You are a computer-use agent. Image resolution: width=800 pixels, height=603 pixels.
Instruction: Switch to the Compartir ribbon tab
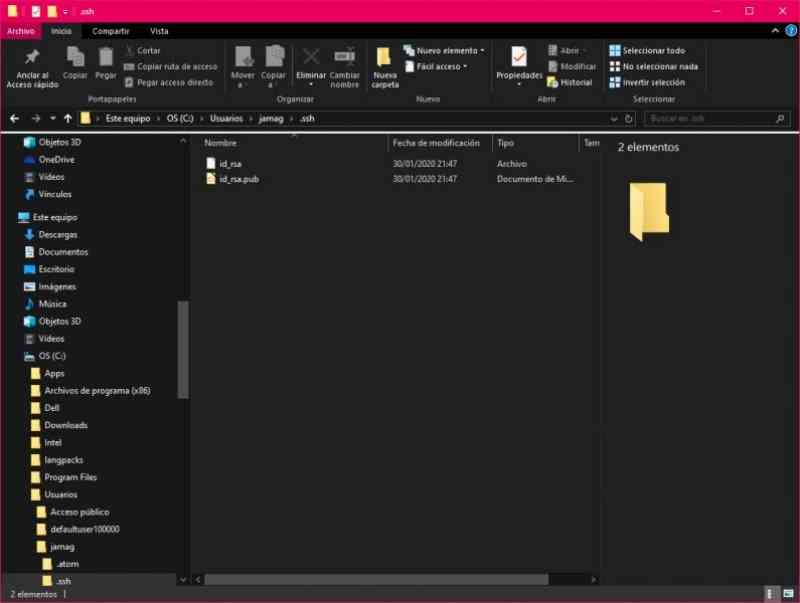110,31
